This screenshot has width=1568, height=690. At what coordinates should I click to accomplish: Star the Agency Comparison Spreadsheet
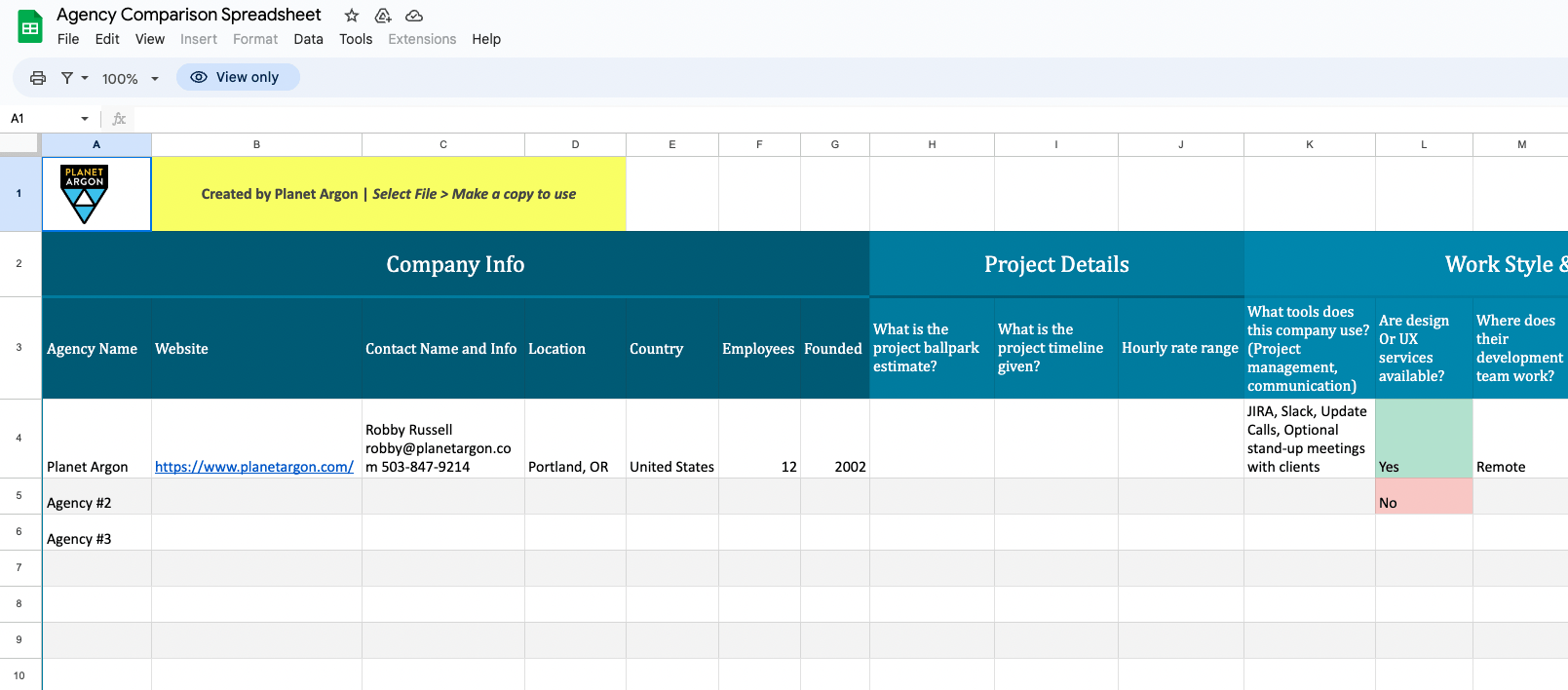pos(352,16)
